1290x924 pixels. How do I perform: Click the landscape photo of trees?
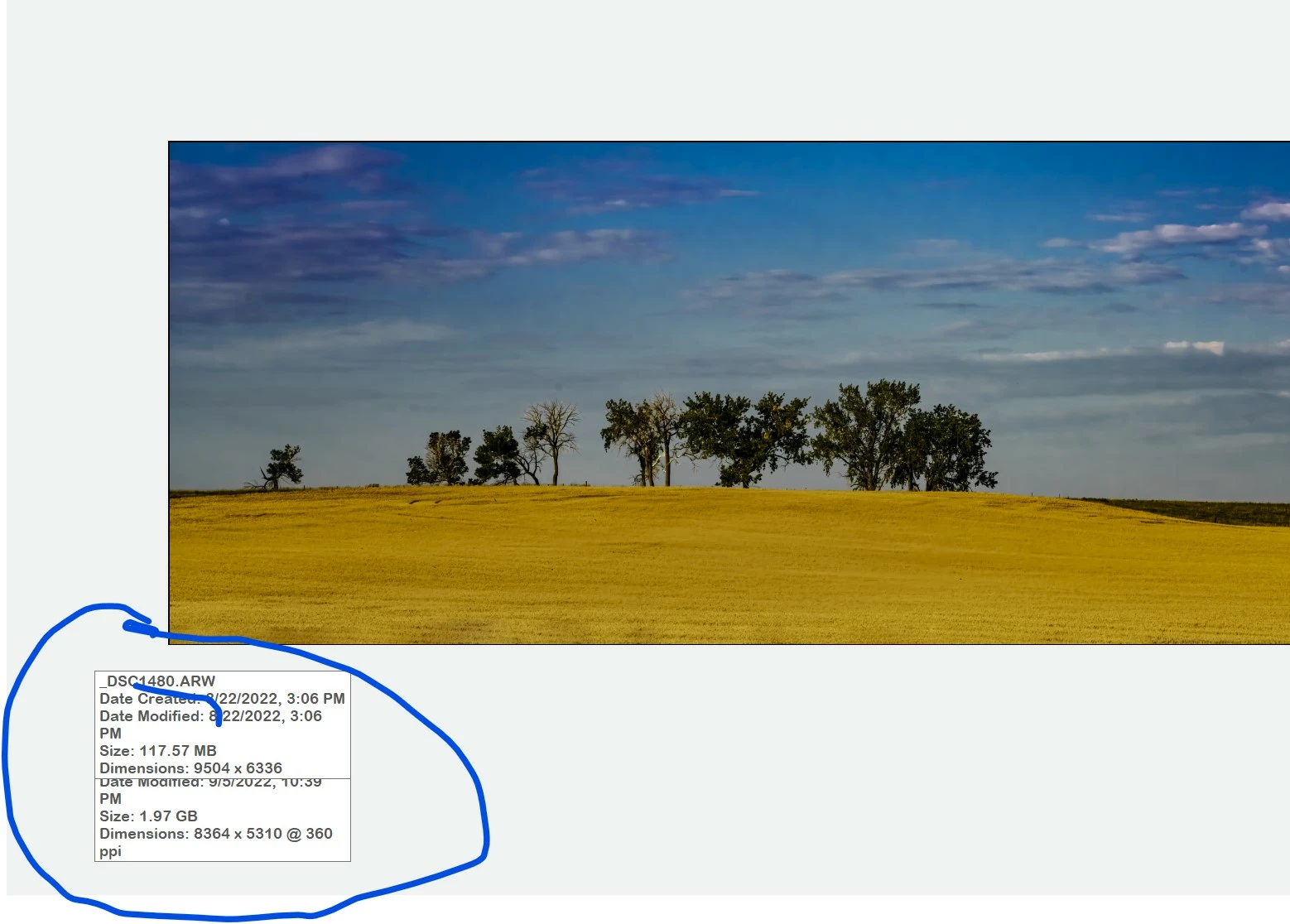[729, 392]
